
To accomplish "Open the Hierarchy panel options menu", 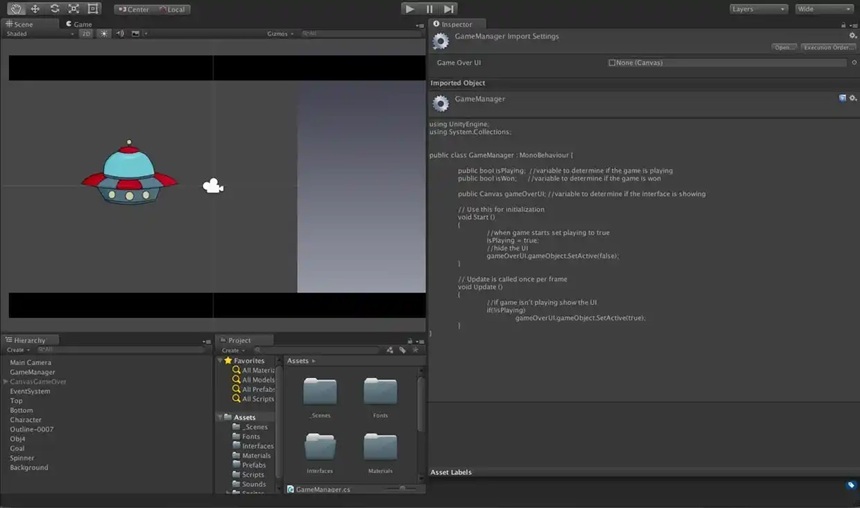I will (x=207, y=341).
